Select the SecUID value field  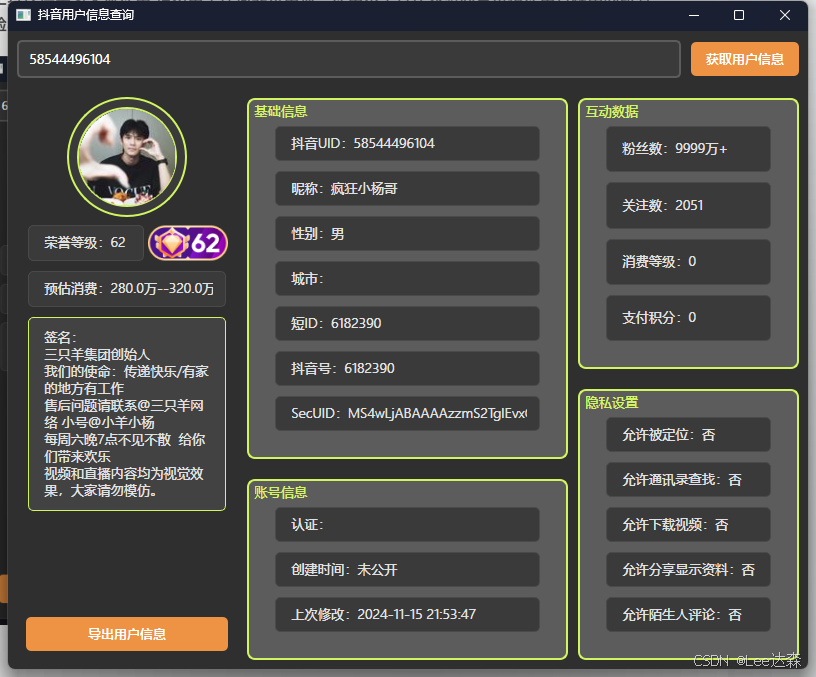tap(407, 413)
